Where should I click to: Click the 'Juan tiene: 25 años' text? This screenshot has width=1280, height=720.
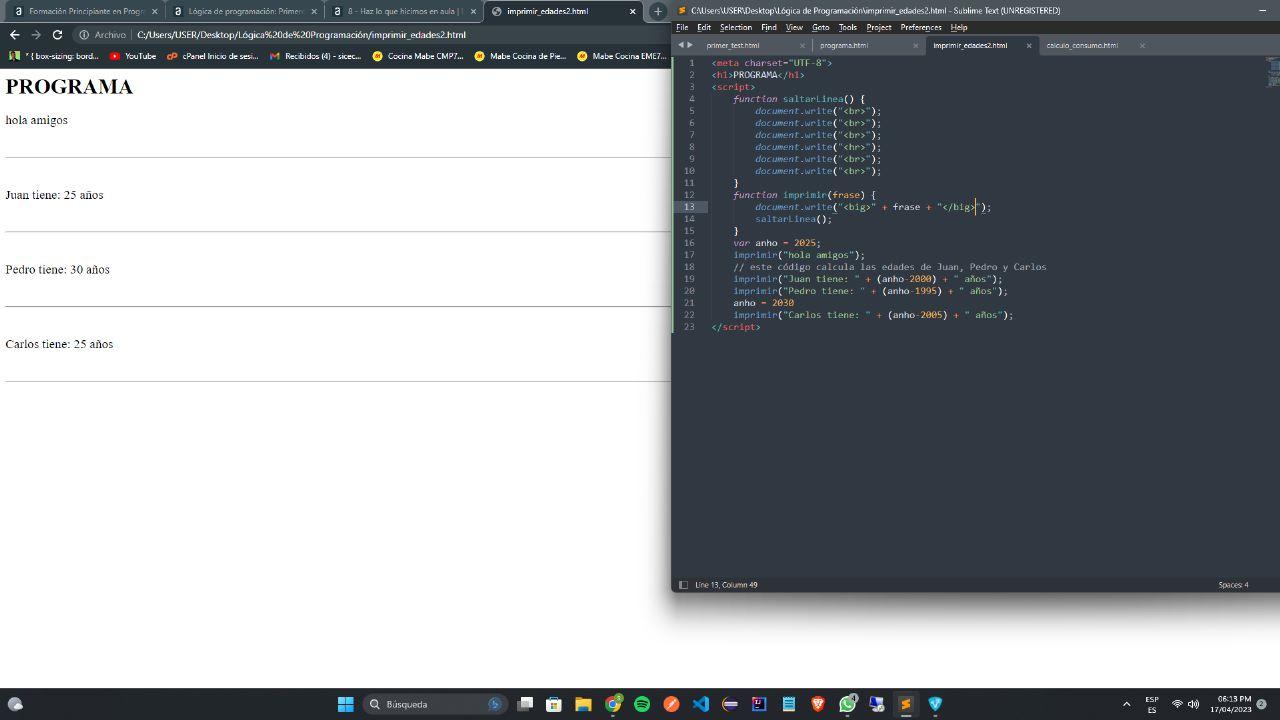54,195
